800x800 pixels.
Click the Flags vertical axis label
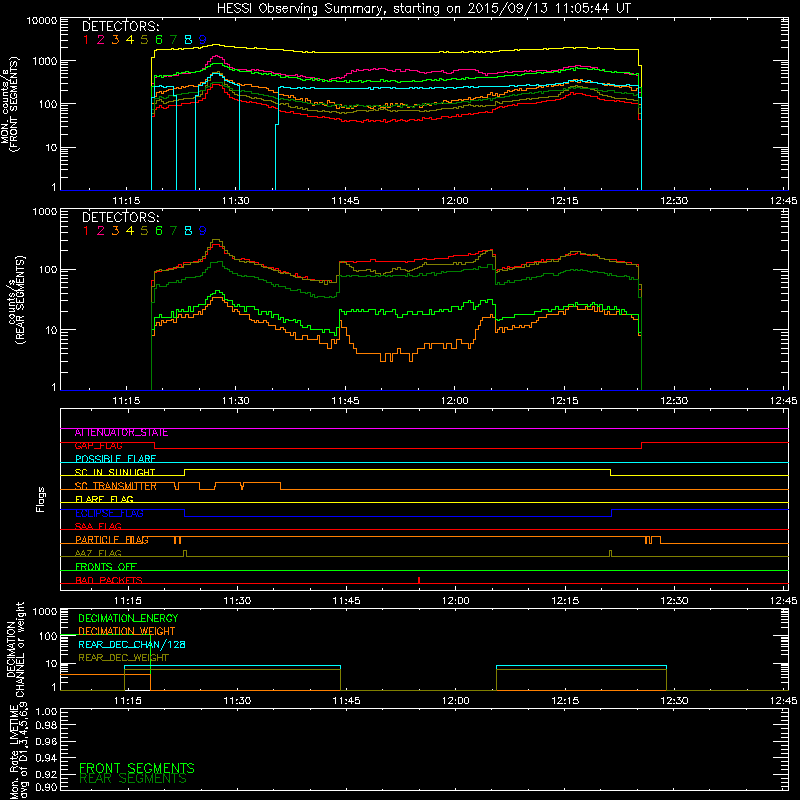point(41,499)
